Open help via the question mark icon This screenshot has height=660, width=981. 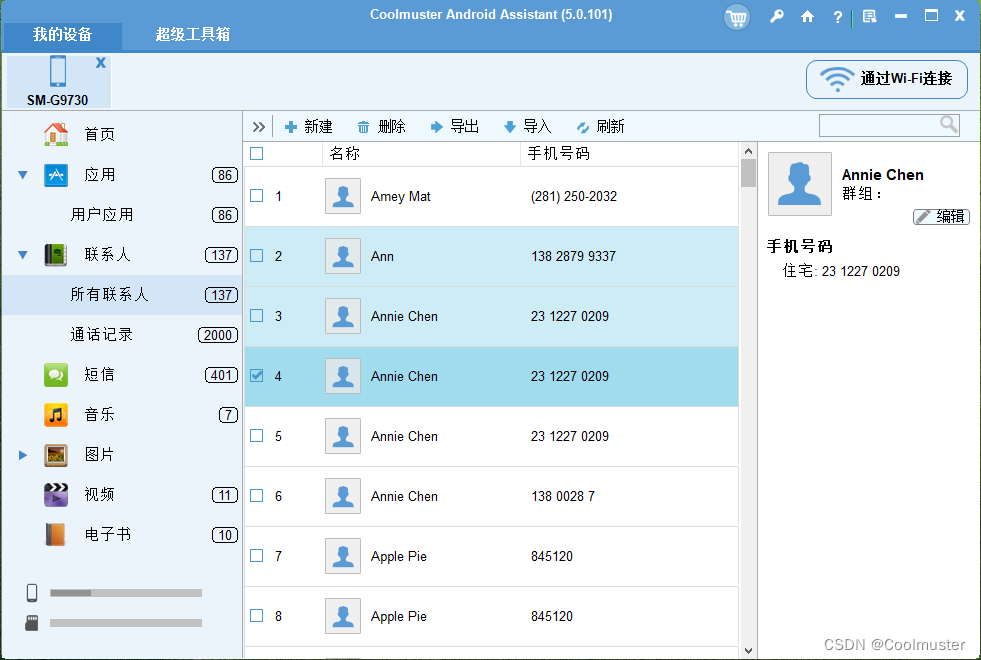click(x=838, y=17)
